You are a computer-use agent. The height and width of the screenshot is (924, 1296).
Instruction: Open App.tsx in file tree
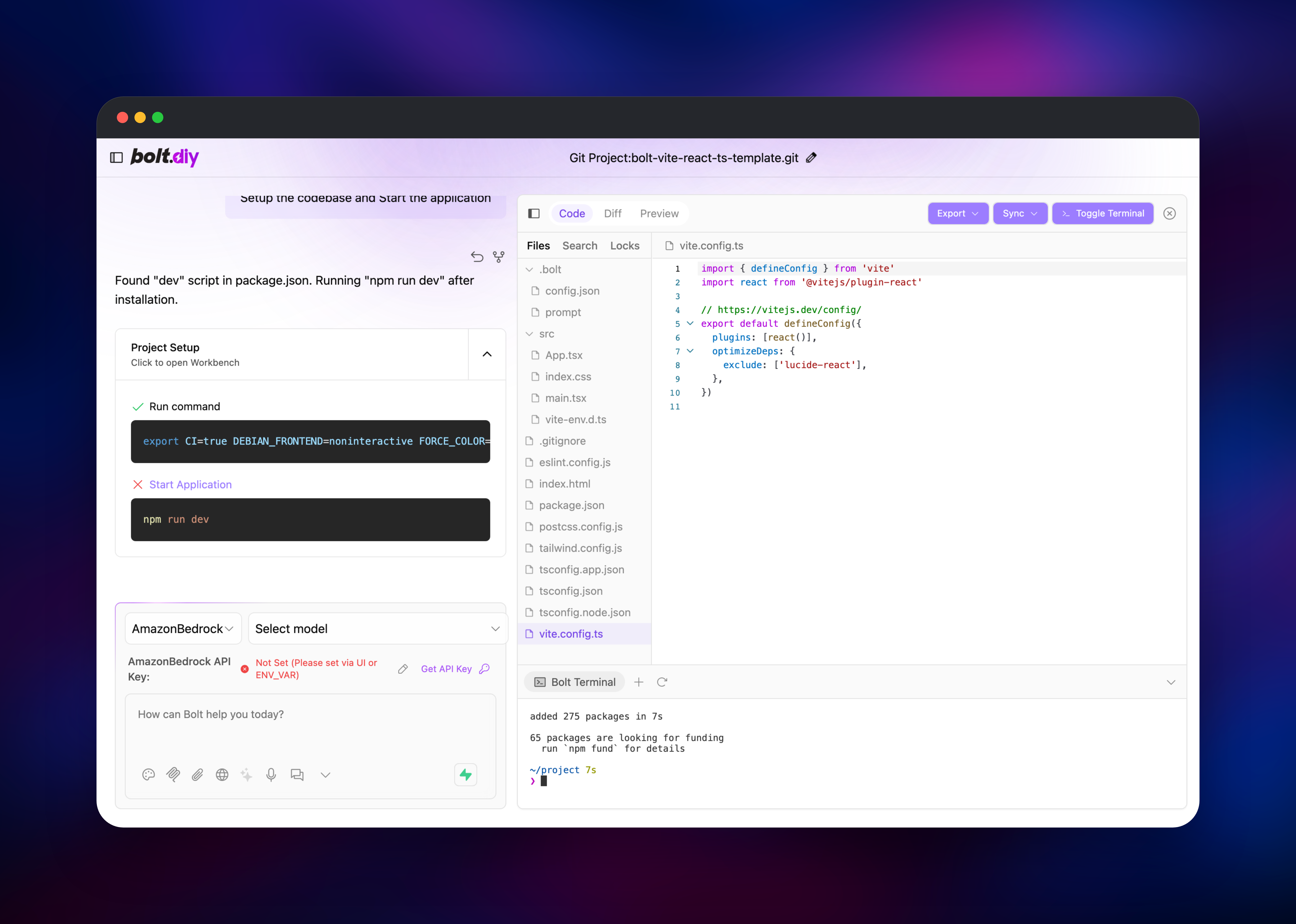(585, 355)
